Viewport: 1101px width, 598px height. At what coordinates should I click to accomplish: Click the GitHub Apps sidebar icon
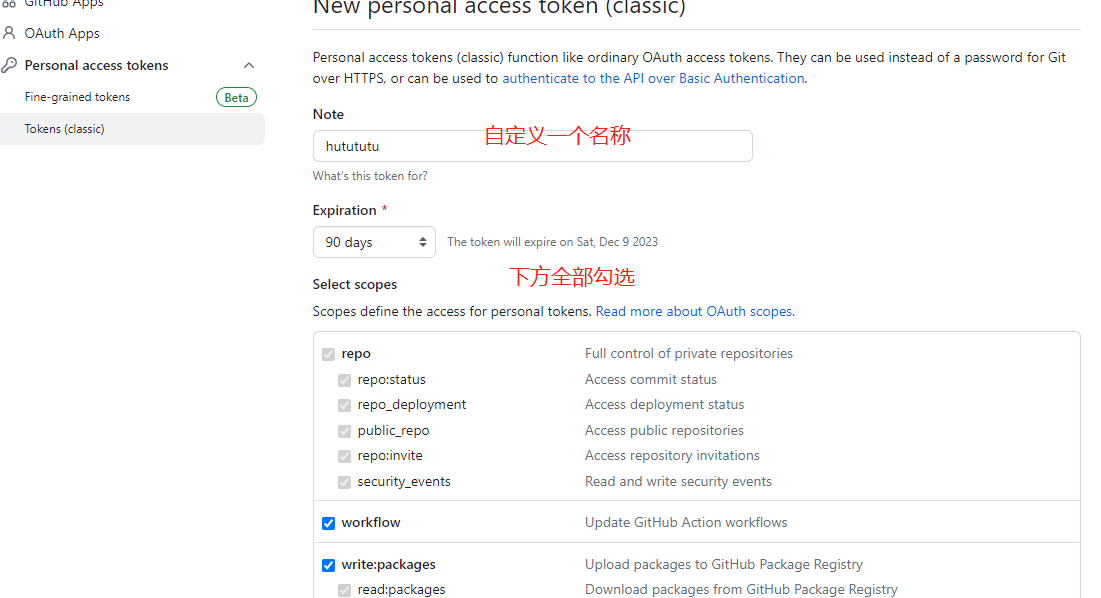click(x=10, y=3)
